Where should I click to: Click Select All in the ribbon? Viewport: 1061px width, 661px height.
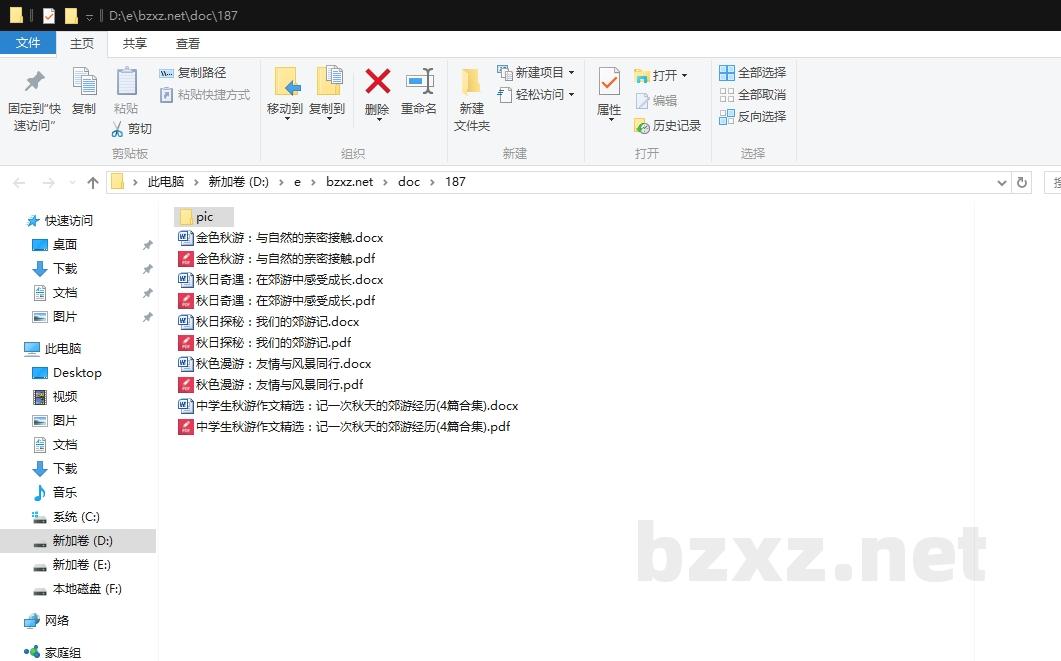click(x=752, y=73)
